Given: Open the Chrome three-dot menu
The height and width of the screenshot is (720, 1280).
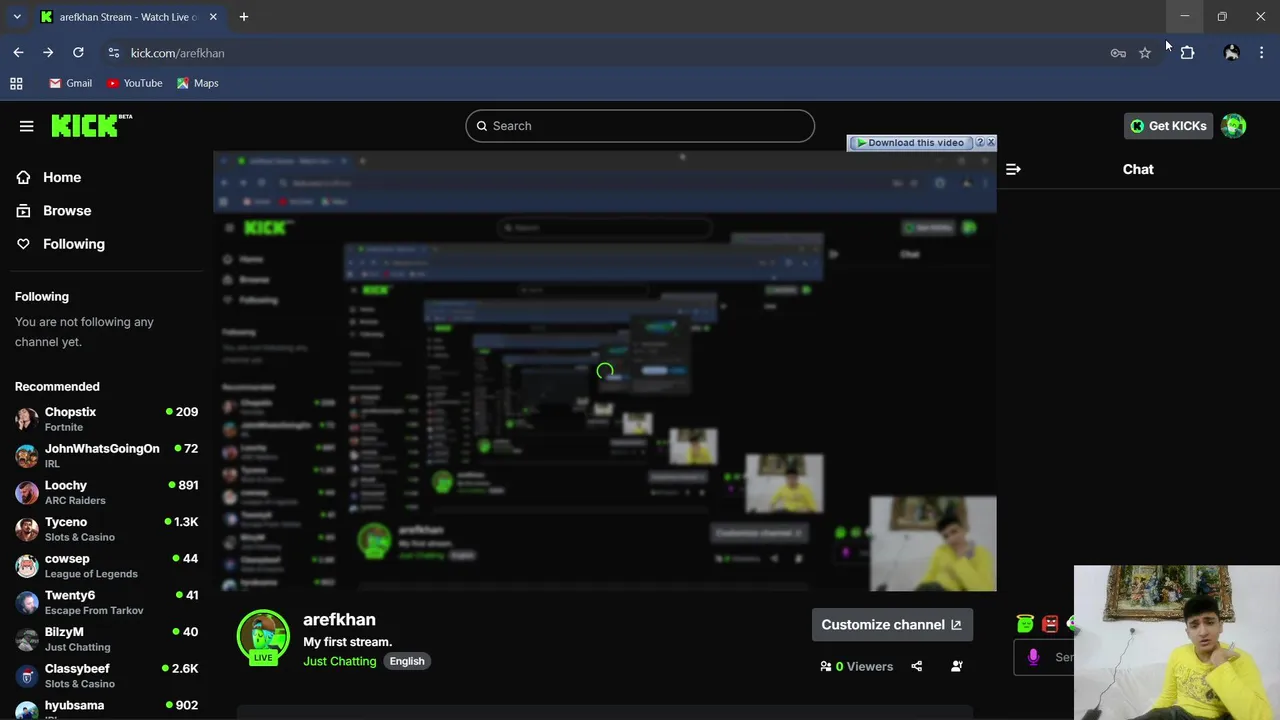Looking at the screenshot, I should (1262, 53).
